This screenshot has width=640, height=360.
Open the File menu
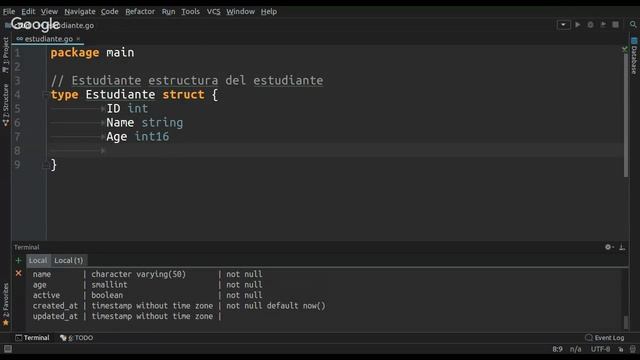click(x=9, y=11)
